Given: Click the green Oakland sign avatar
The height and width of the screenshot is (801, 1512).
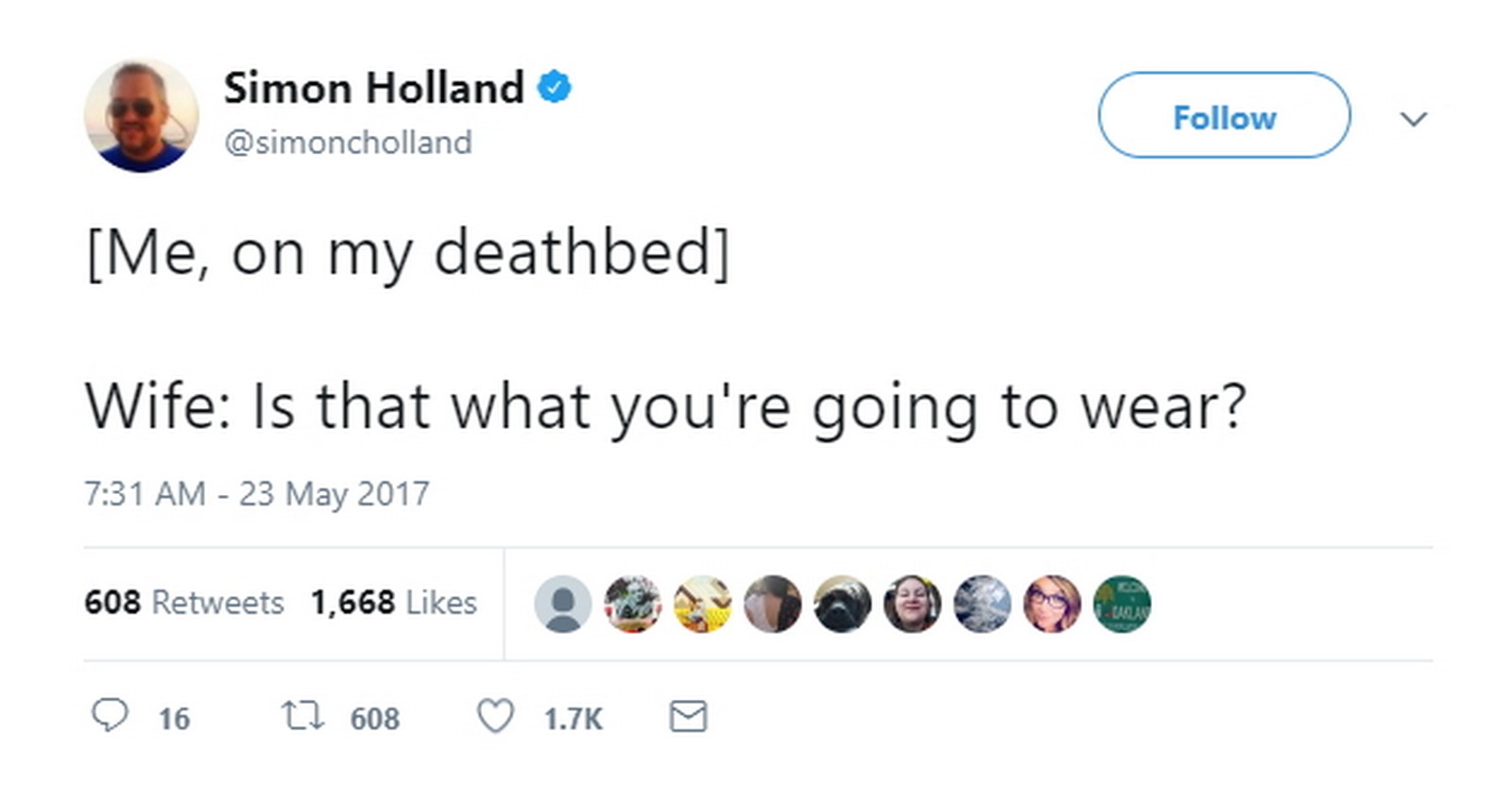Looking at the screenshot, I should 1122,604.
